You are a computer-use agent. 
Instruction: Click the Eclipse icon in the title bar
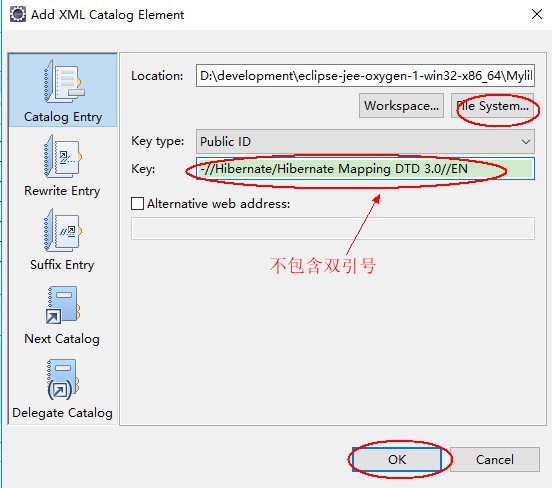click(x=18, y=14)
